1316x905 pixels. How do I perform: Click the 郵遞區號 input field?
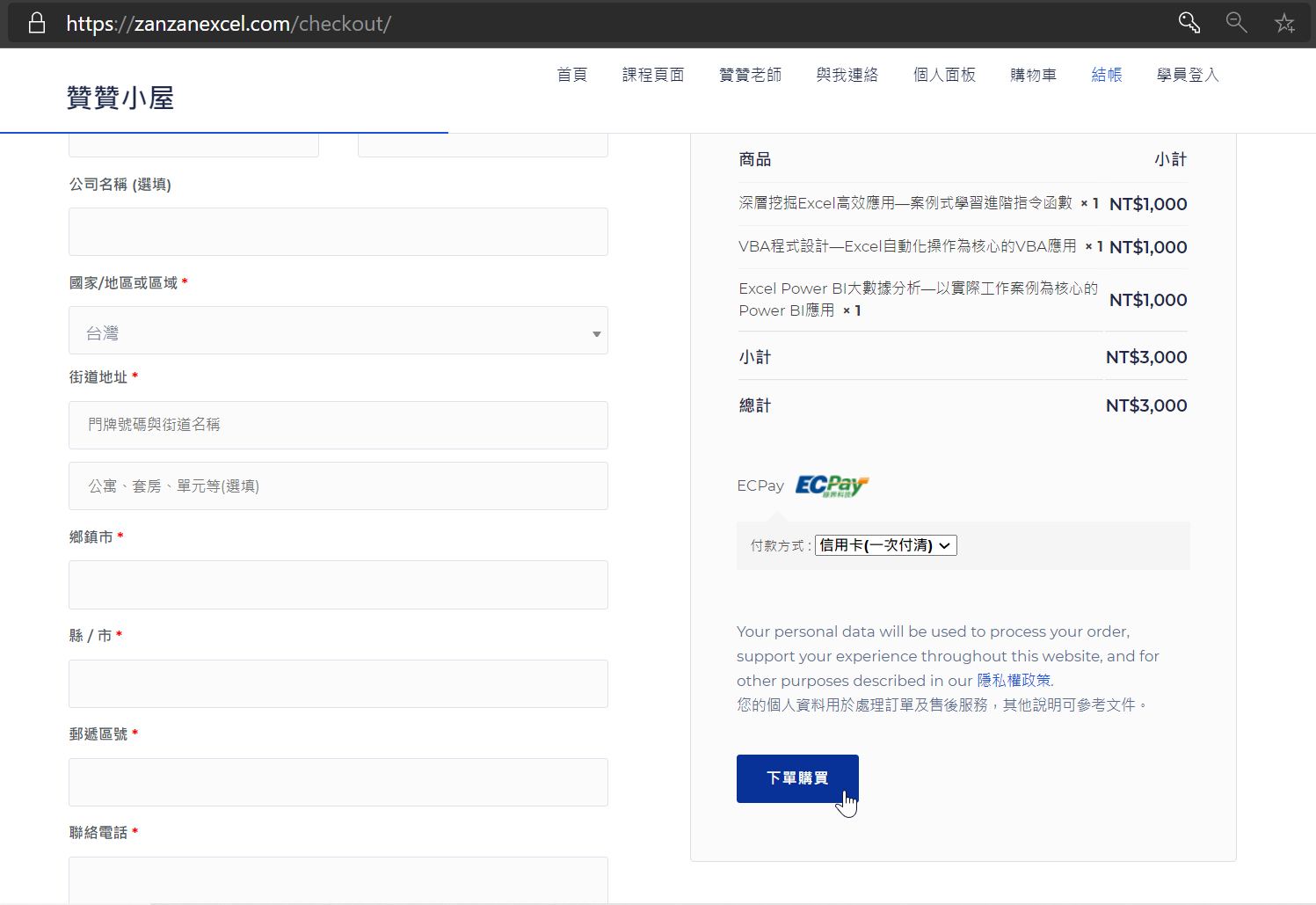[338, 782]
